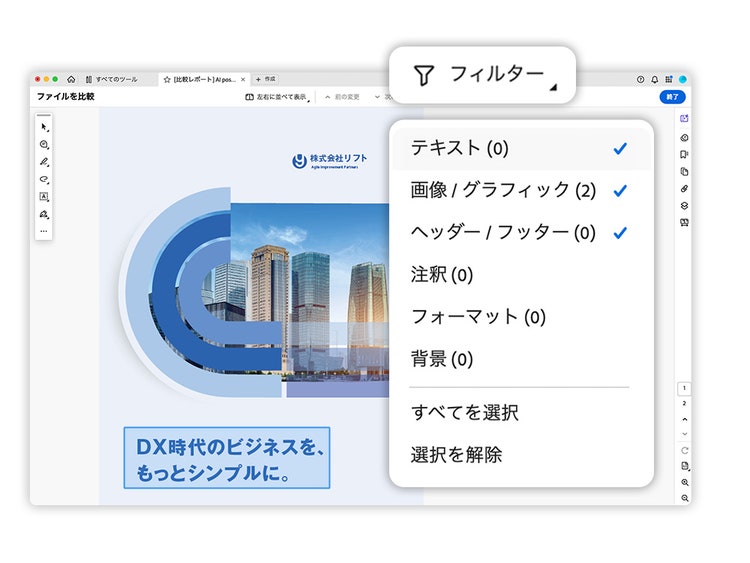Select the highlighter pen tool
Screen dimensions: 750x563
[44, 162]
